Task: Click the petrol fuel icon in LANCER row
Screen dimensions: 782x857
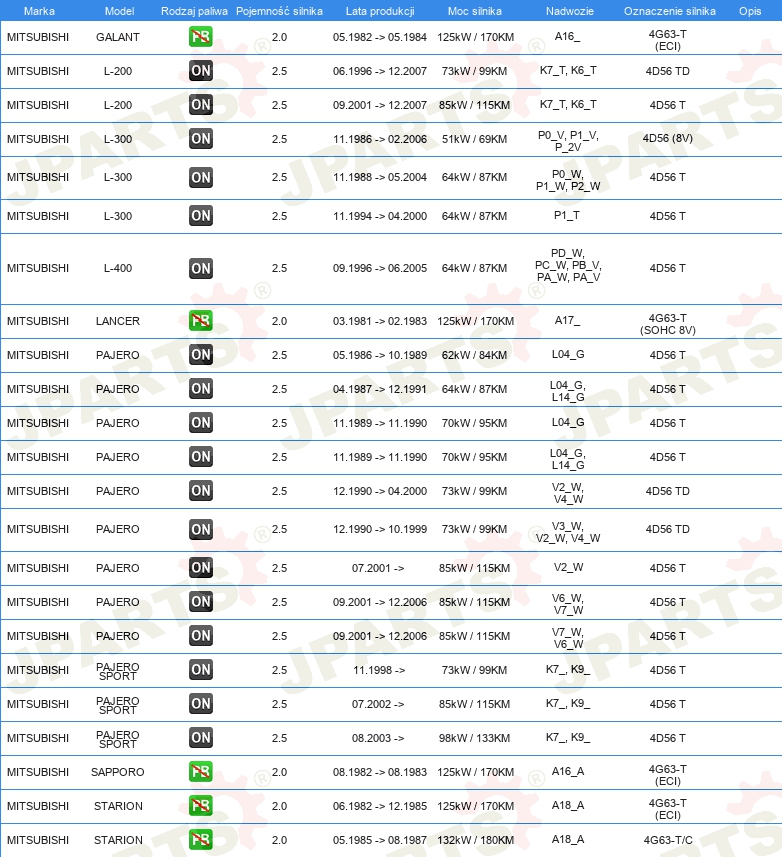Action: click(201, 320)
